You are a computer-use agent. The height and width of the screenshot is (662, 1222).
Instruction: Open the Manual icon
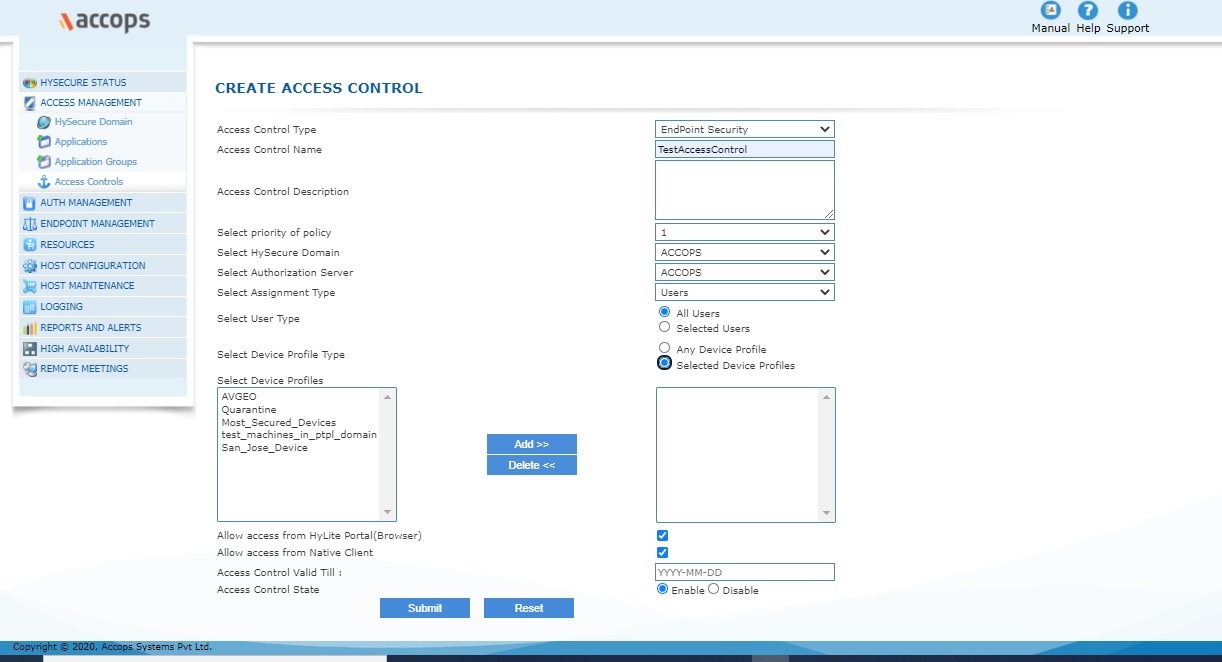[x=1050, y=11]
